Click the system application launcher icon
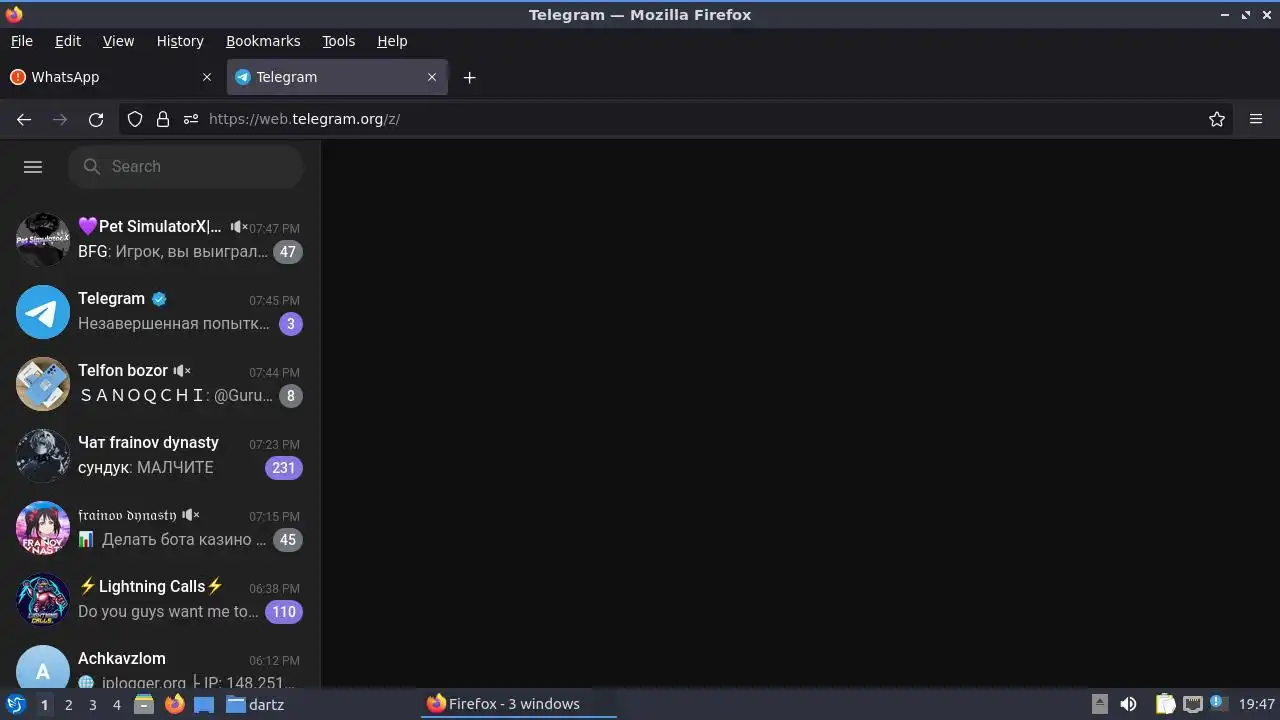 click(16, 704)
